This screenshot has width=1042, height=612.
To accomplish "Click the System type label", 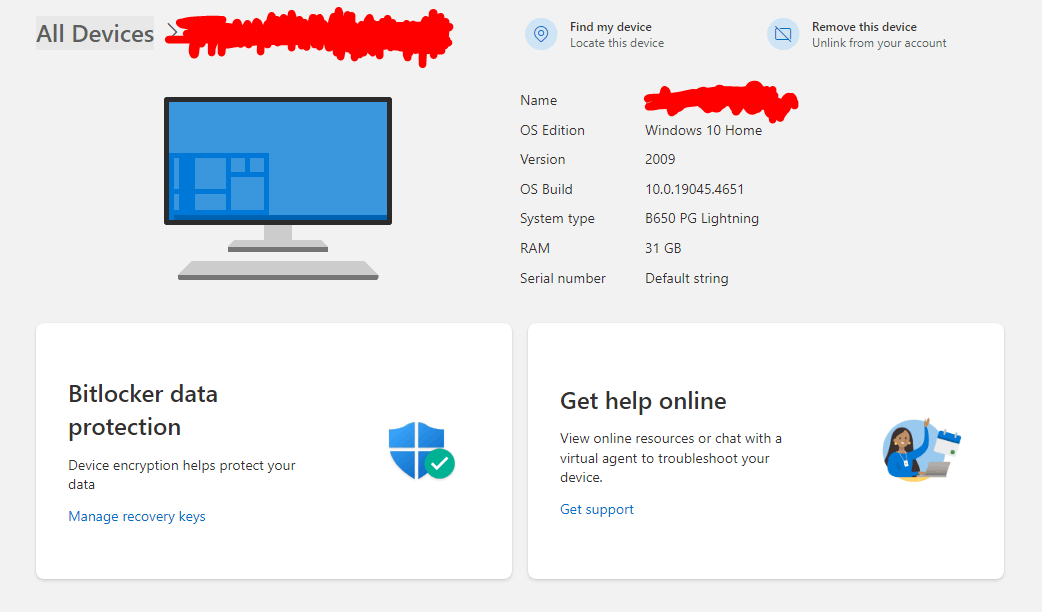I will pos(557,219).
